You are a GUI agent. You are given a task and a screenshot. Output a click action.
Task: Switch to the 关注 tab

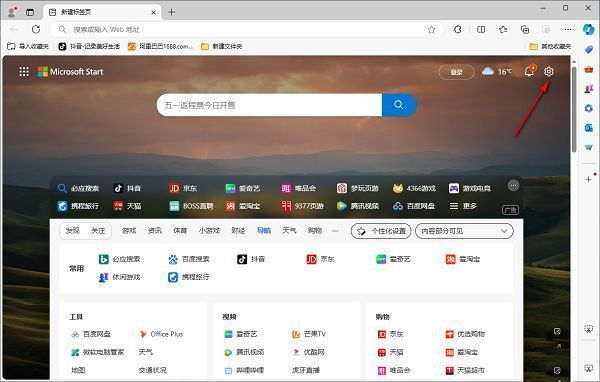coord(98,230)
